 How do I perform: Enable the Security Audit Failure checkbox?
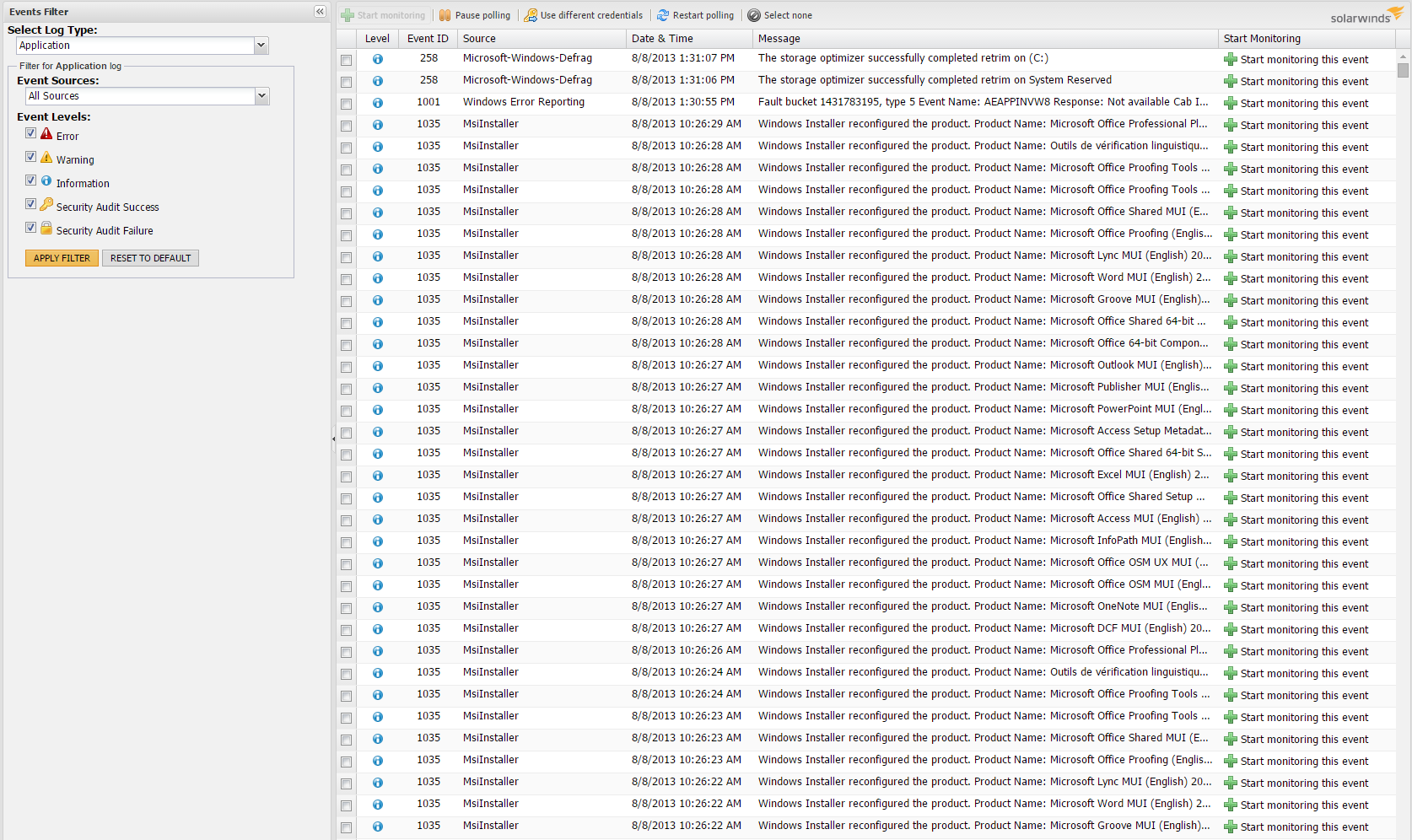30,227
